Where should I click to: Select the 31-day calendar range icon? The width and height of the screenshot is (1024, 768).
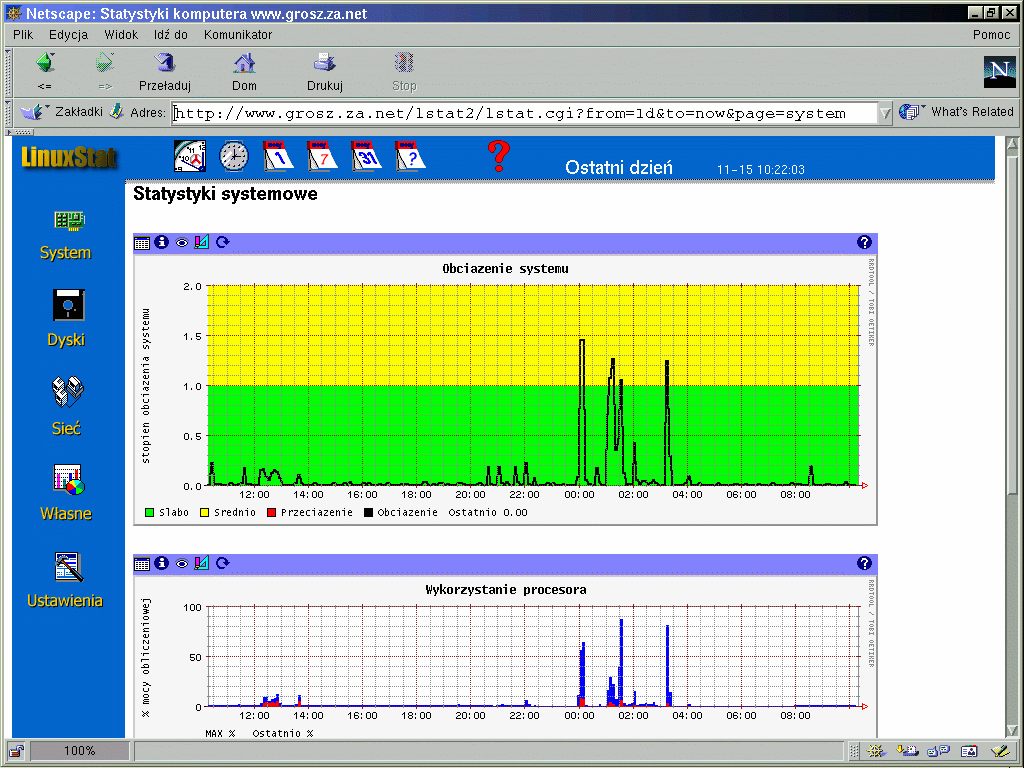367,156
